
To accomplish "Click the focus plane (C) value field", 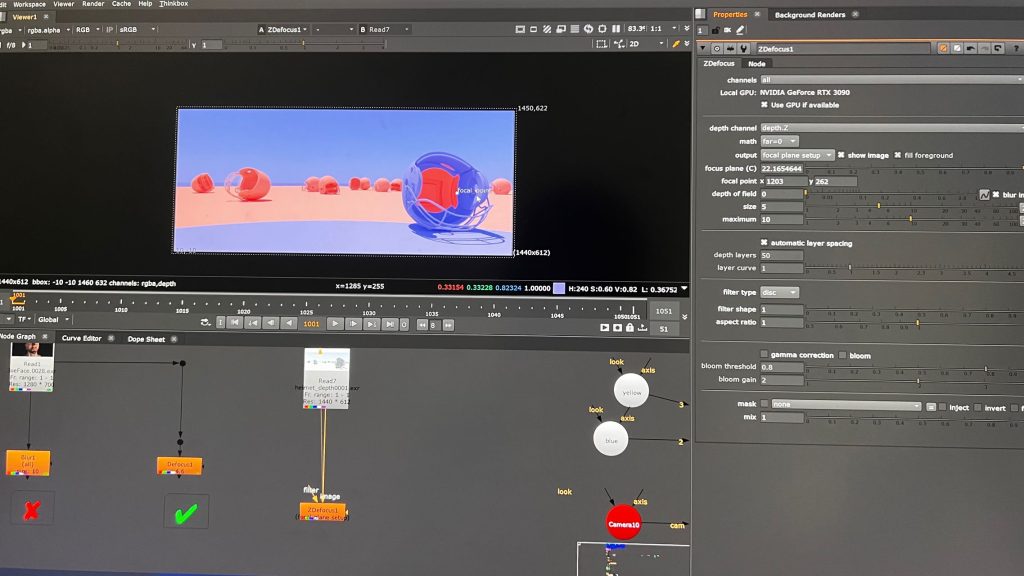I will (782, 168).
